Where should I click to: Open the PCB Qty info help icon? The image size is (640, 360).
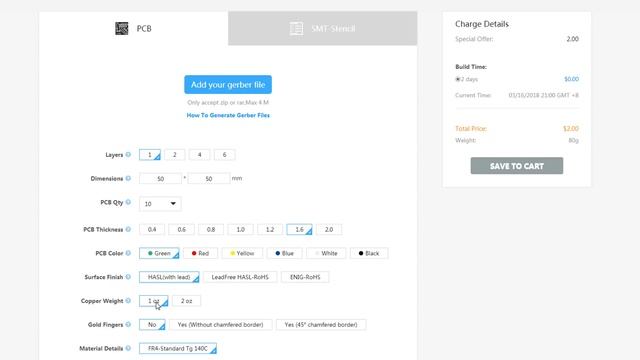coord(128,202)
